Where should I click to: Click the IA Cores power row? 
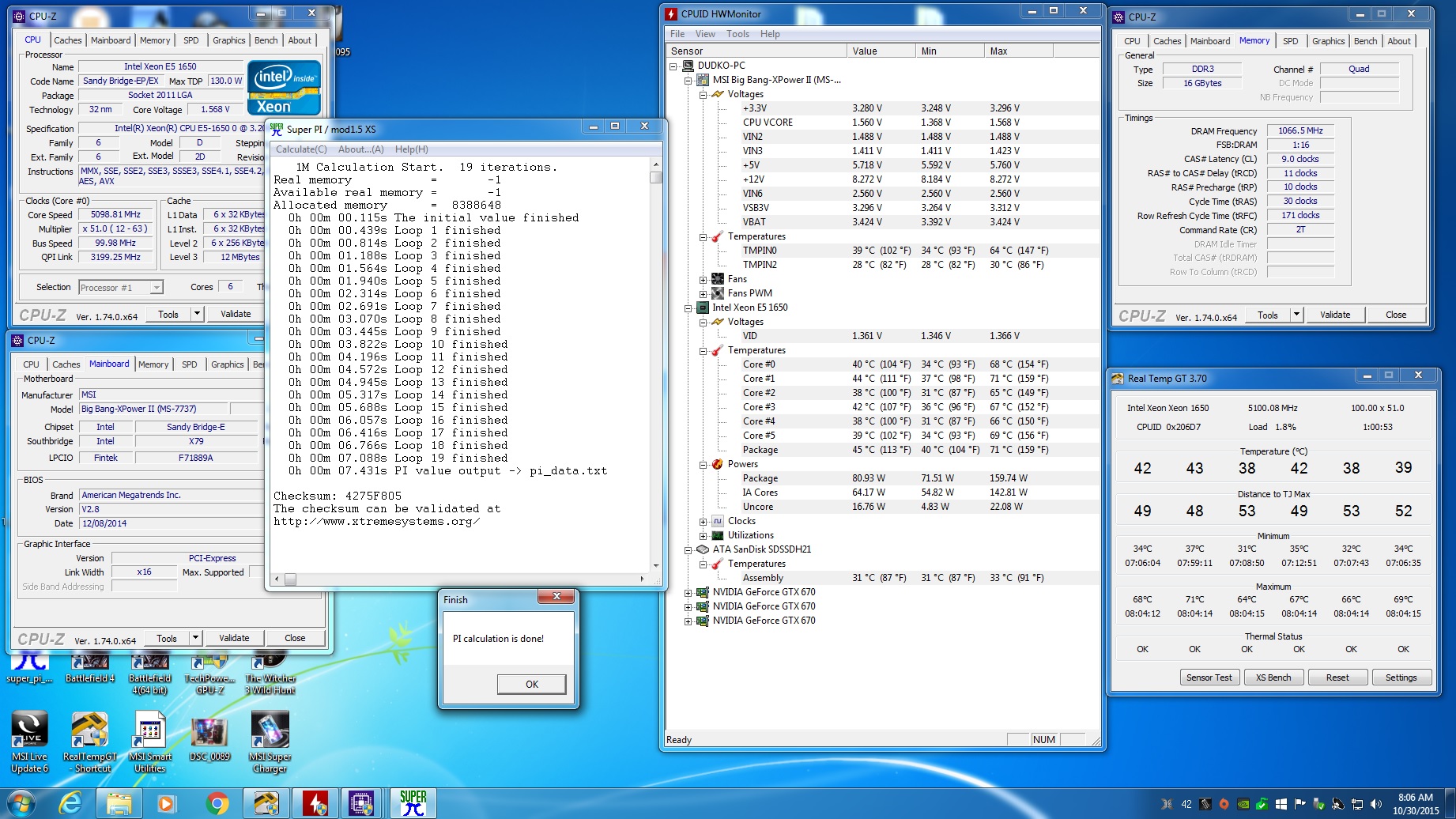click(x=884, y=493)
